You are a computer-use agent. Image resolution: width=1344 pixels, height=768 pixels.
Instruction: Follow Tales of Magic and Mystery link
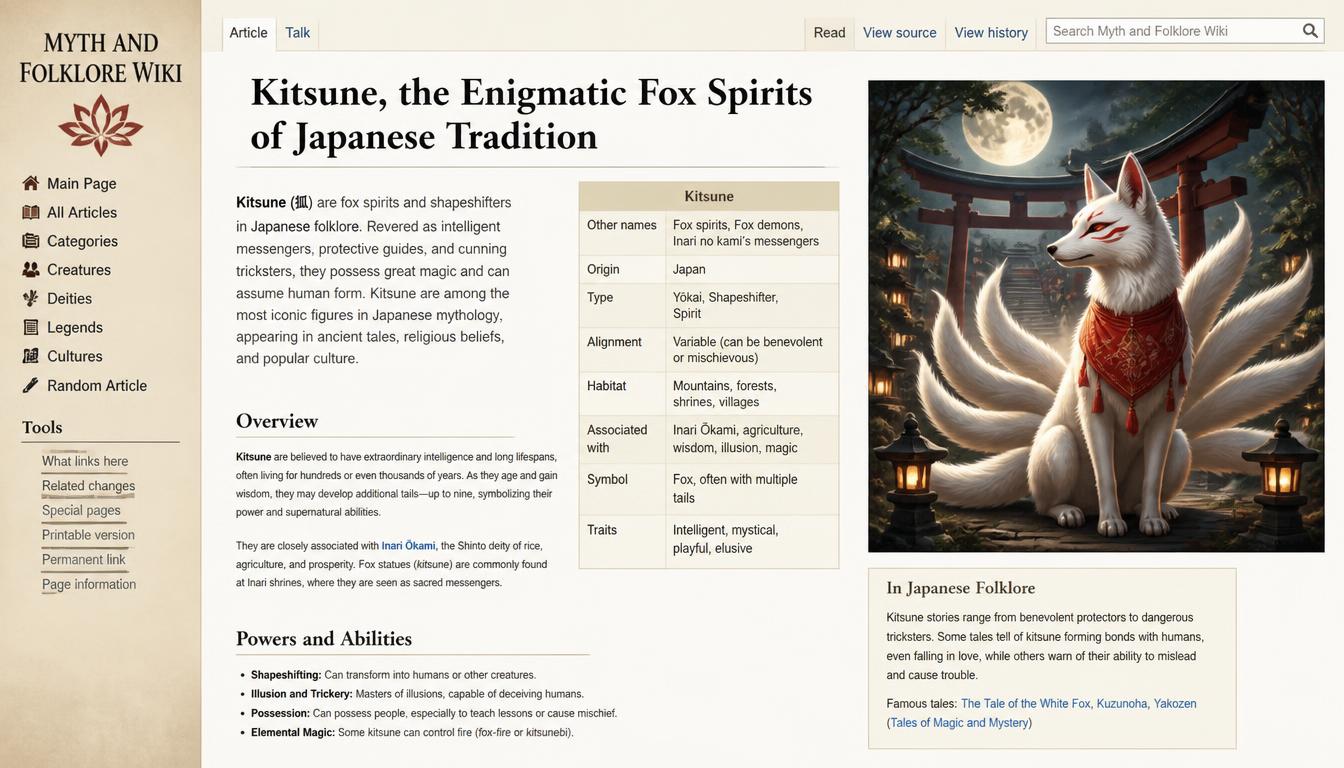(x=959, y=723)
